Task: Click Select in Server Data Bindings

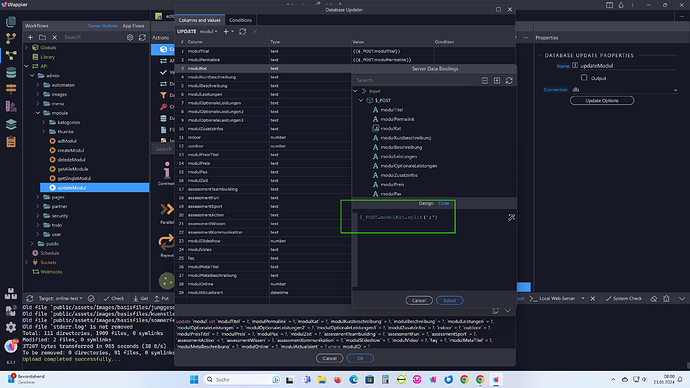Action: 449,300
